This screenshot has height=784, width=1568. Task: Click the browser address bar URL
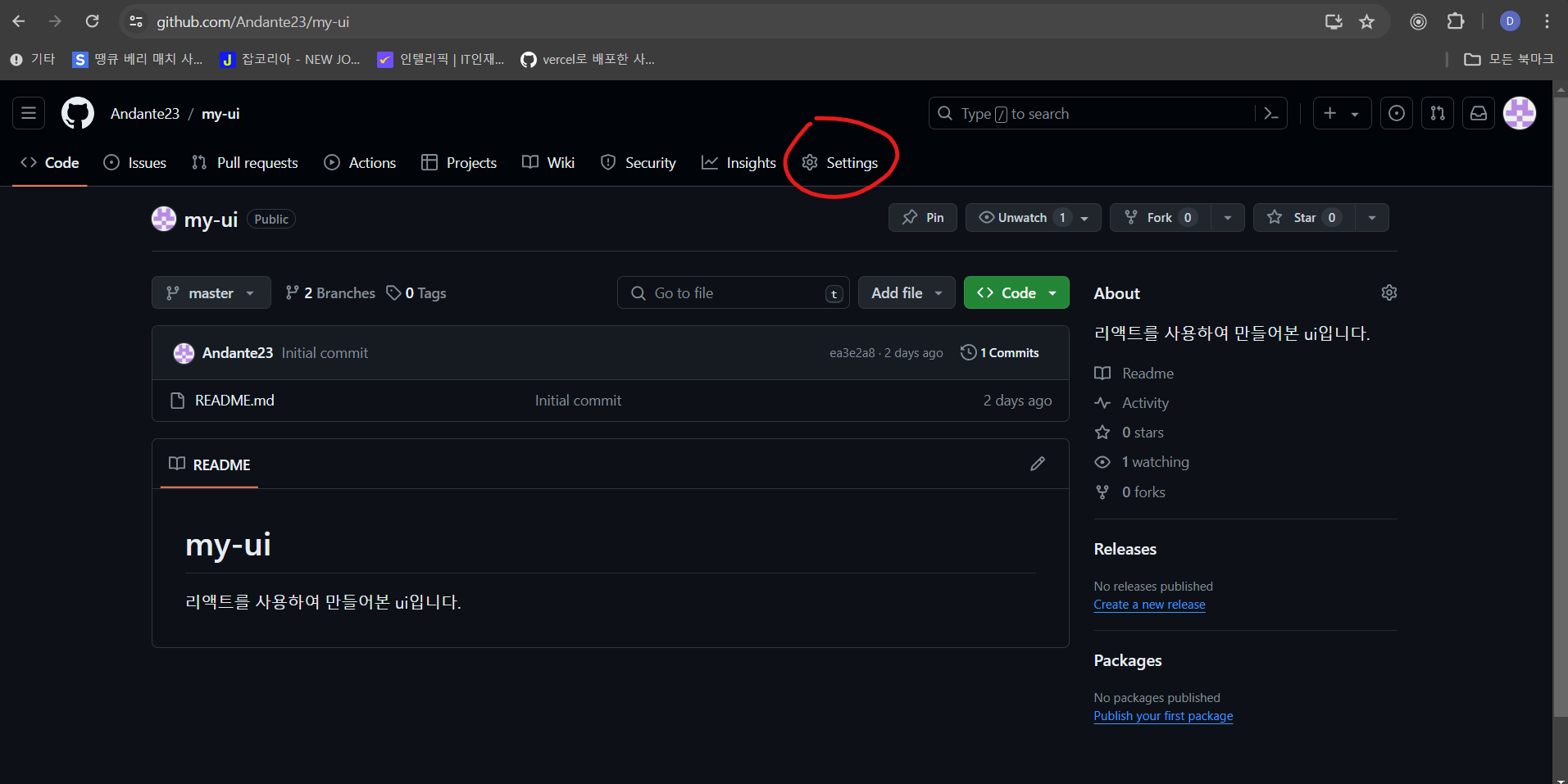coord(252,22)
